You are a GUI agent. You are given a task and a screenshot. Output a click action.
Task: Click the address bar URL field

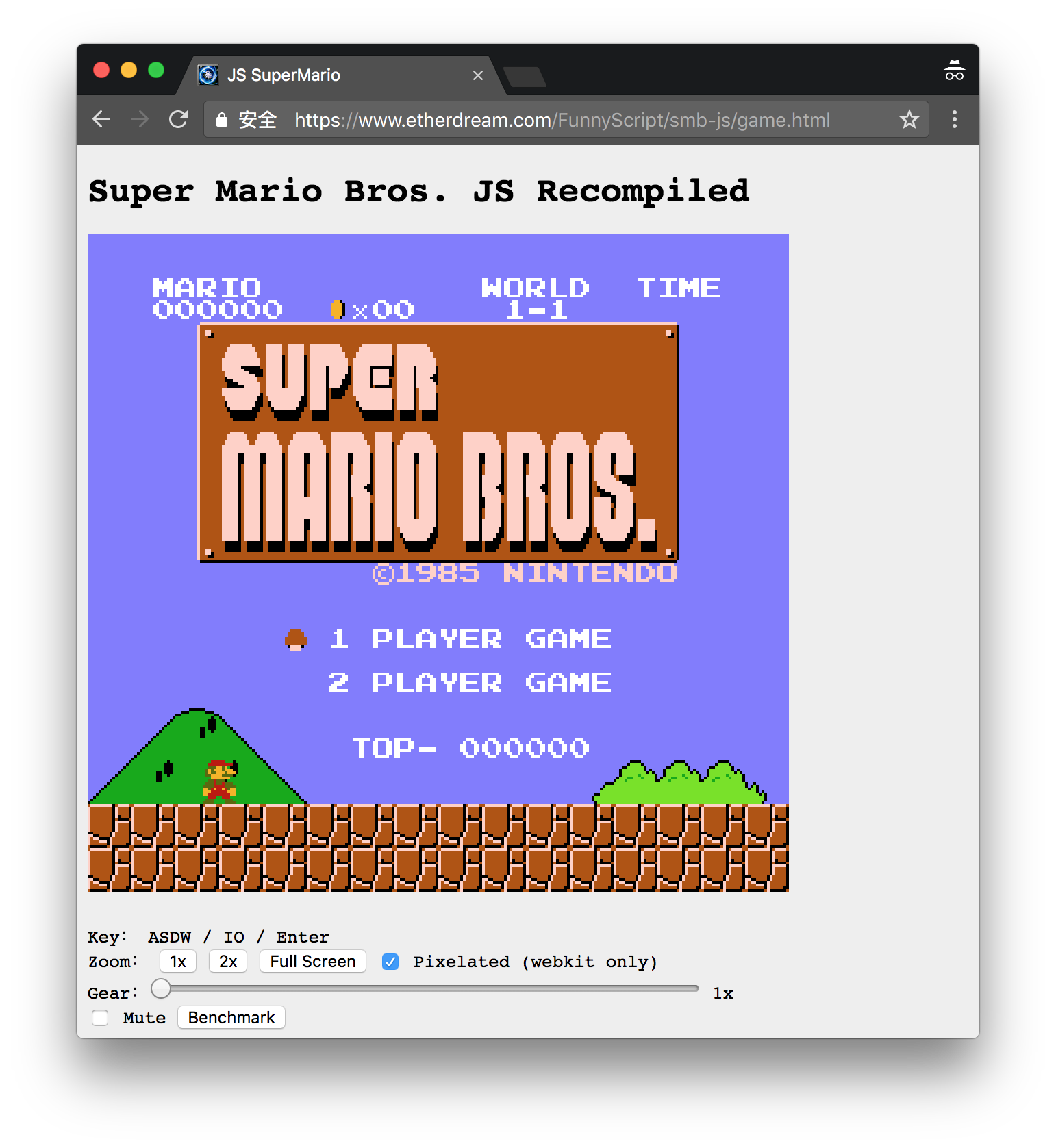[566, 120]
